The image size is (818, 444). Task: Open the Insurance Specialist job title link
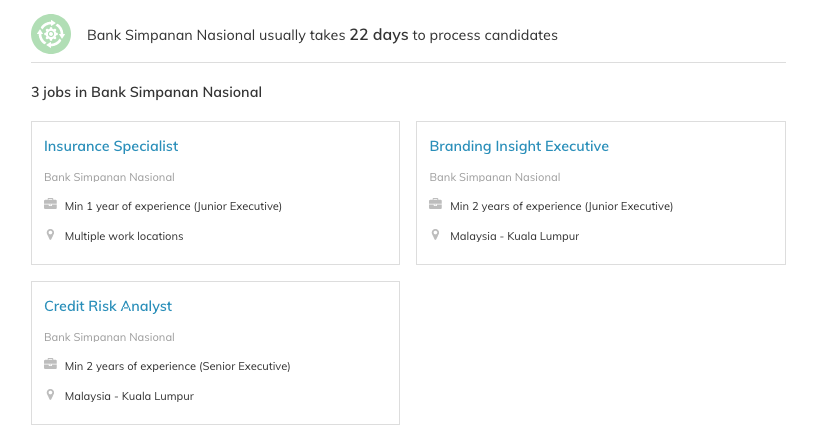pyautogui.click(x=111, y=146)
